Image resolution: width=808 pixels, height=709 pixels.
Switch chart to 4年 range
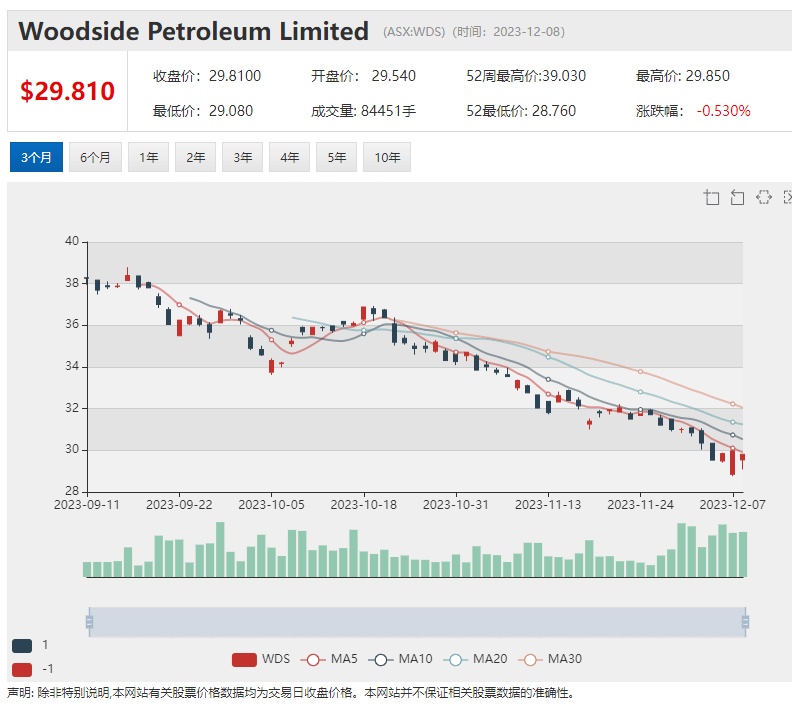coord(289,157)
